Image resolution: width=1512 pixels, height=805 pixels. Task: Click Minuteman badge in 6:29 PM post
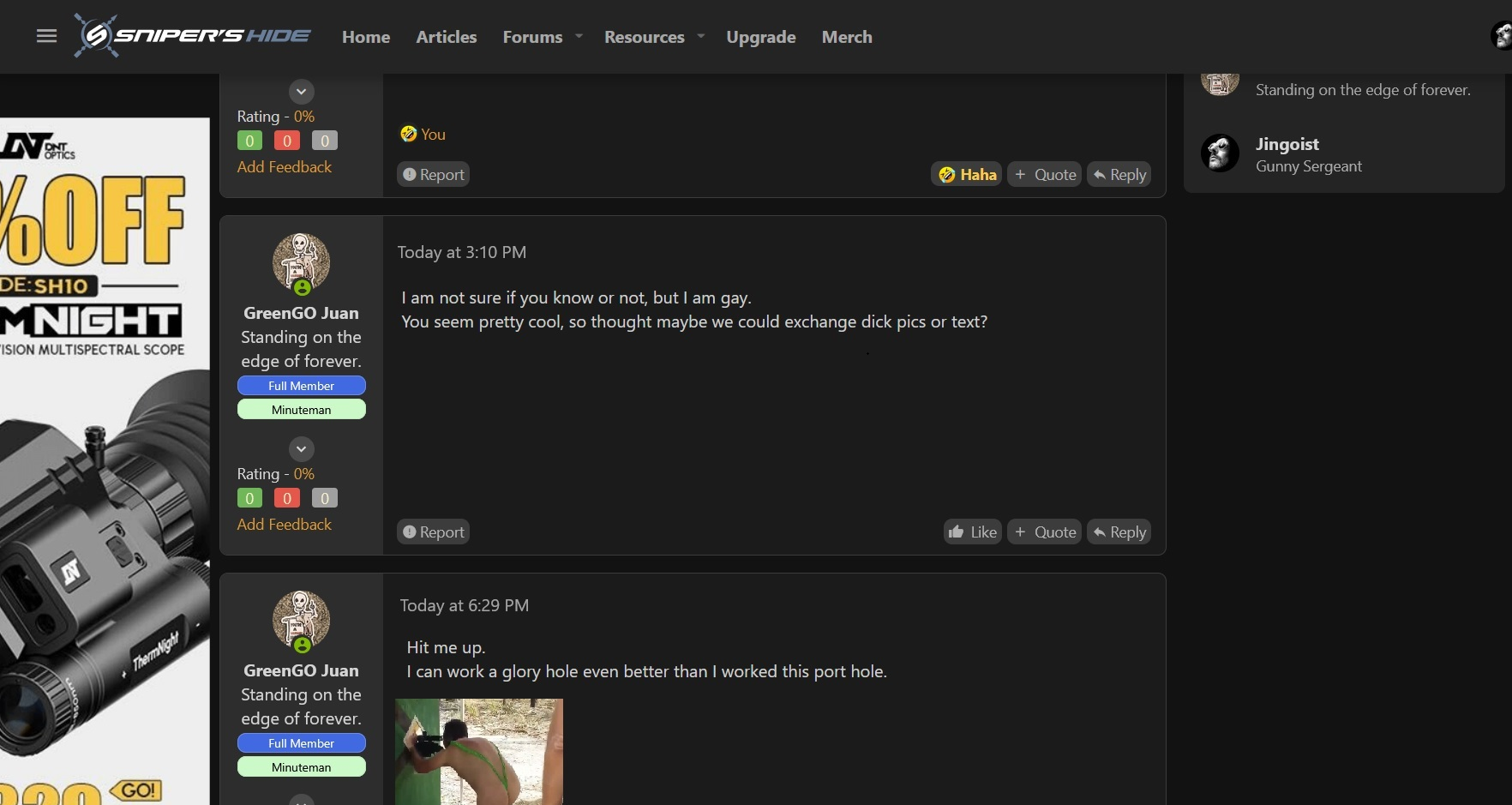[301, 767]
